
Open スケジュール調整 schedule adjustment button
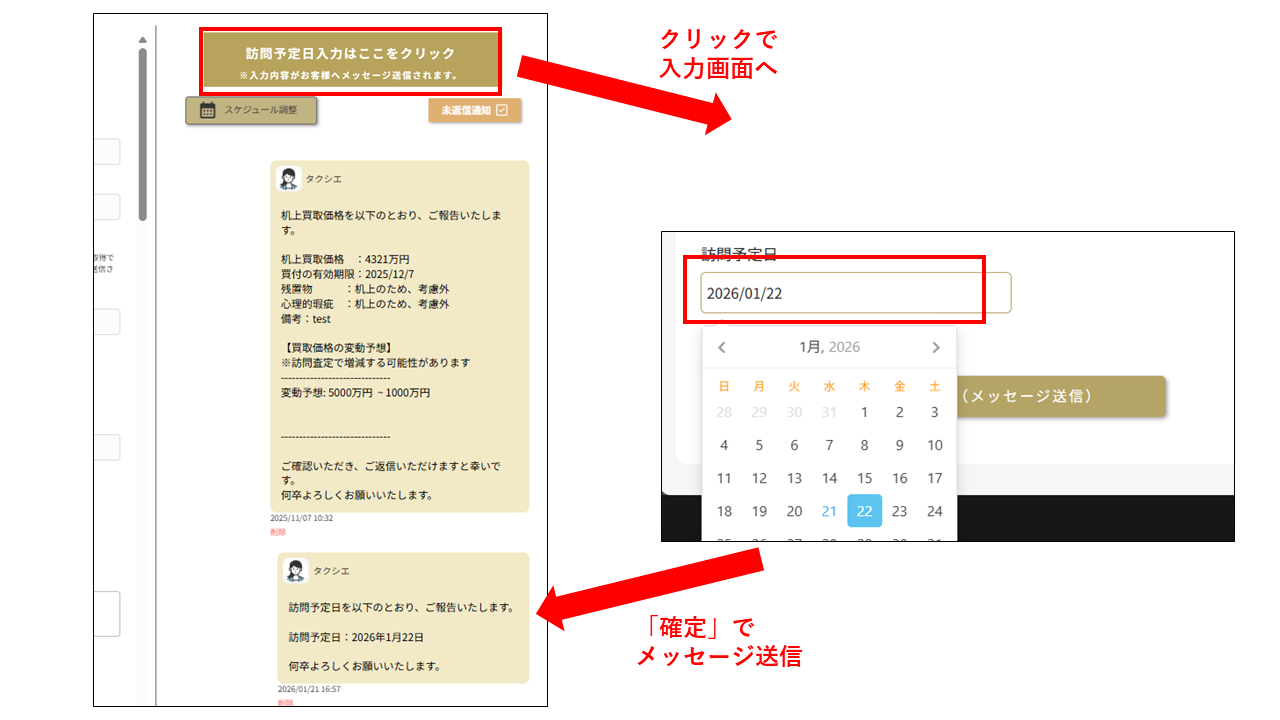251,111
